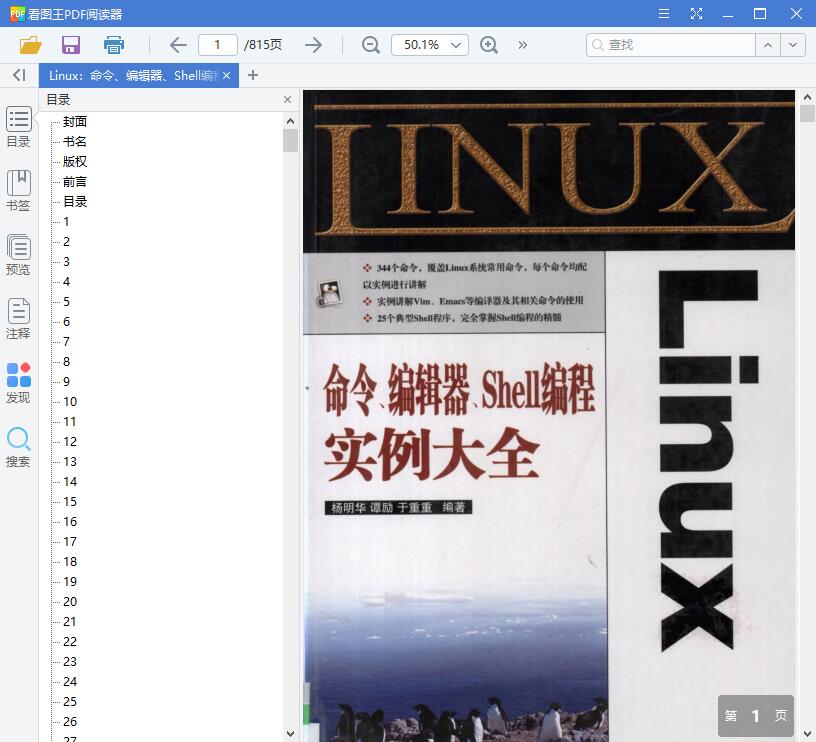Screen dimensions: 816x742
Task: Jump to outline entry 3
Action: [66, 262]
